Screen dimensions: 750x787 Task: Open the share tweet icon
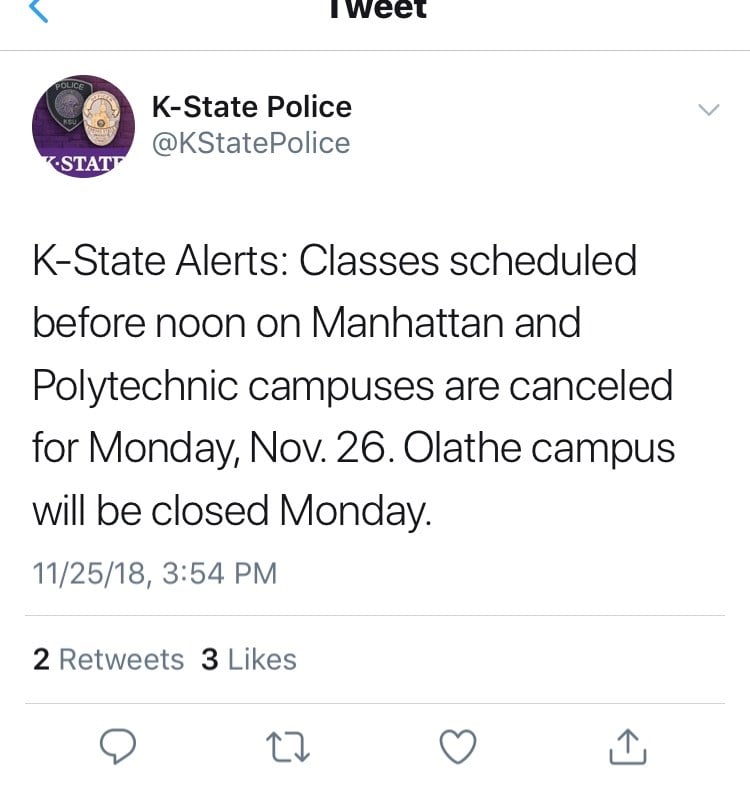click(x=628, y=747)
